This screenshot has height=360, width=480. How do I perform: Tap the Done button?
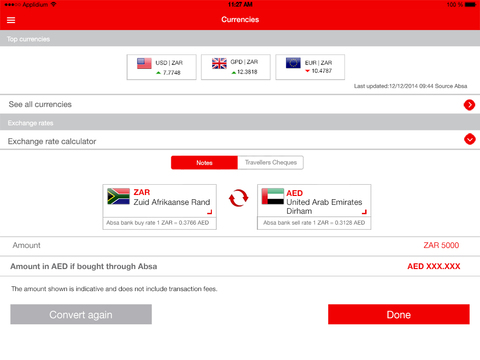[x=399, y=314]
